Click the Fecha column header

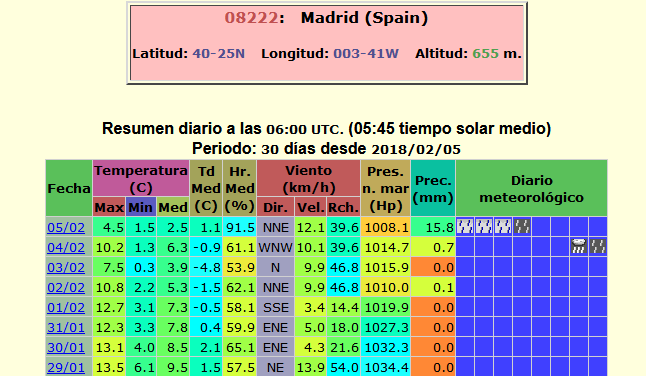click(x=69, y=188)
